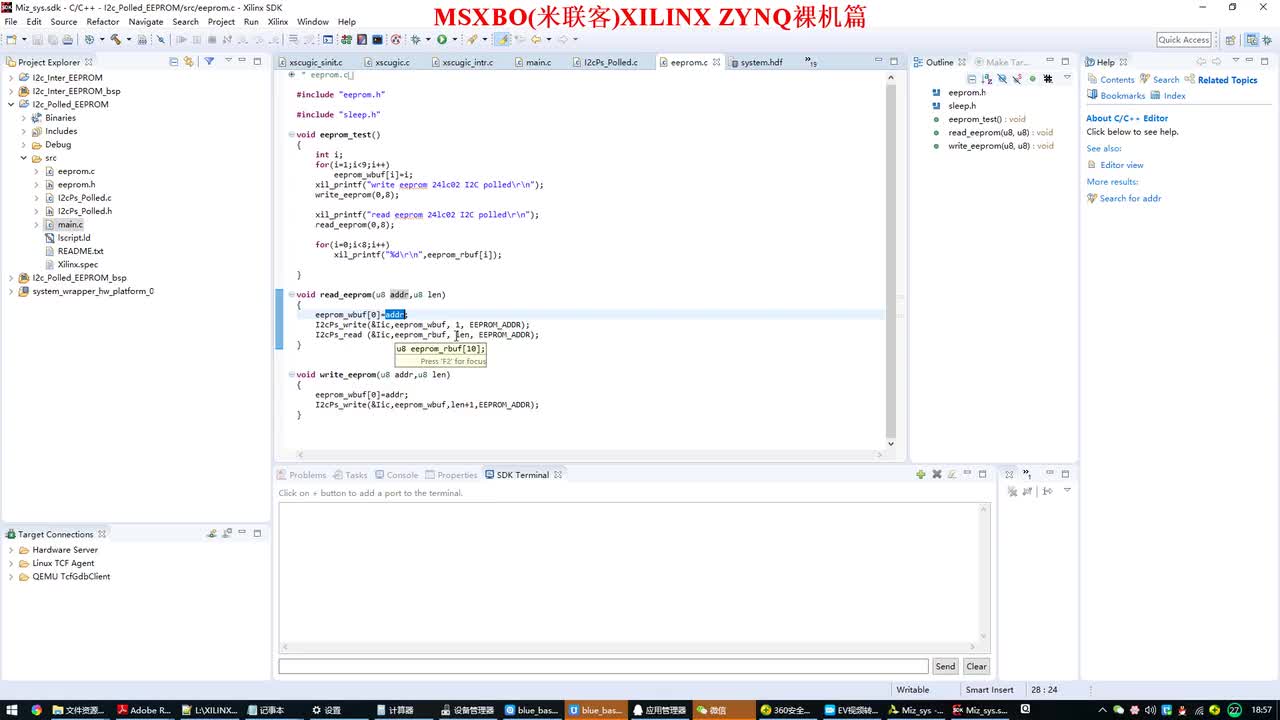
Task: Toggle Hide Non-Public Members green dot icon
Action: [x=1032, y=79]
